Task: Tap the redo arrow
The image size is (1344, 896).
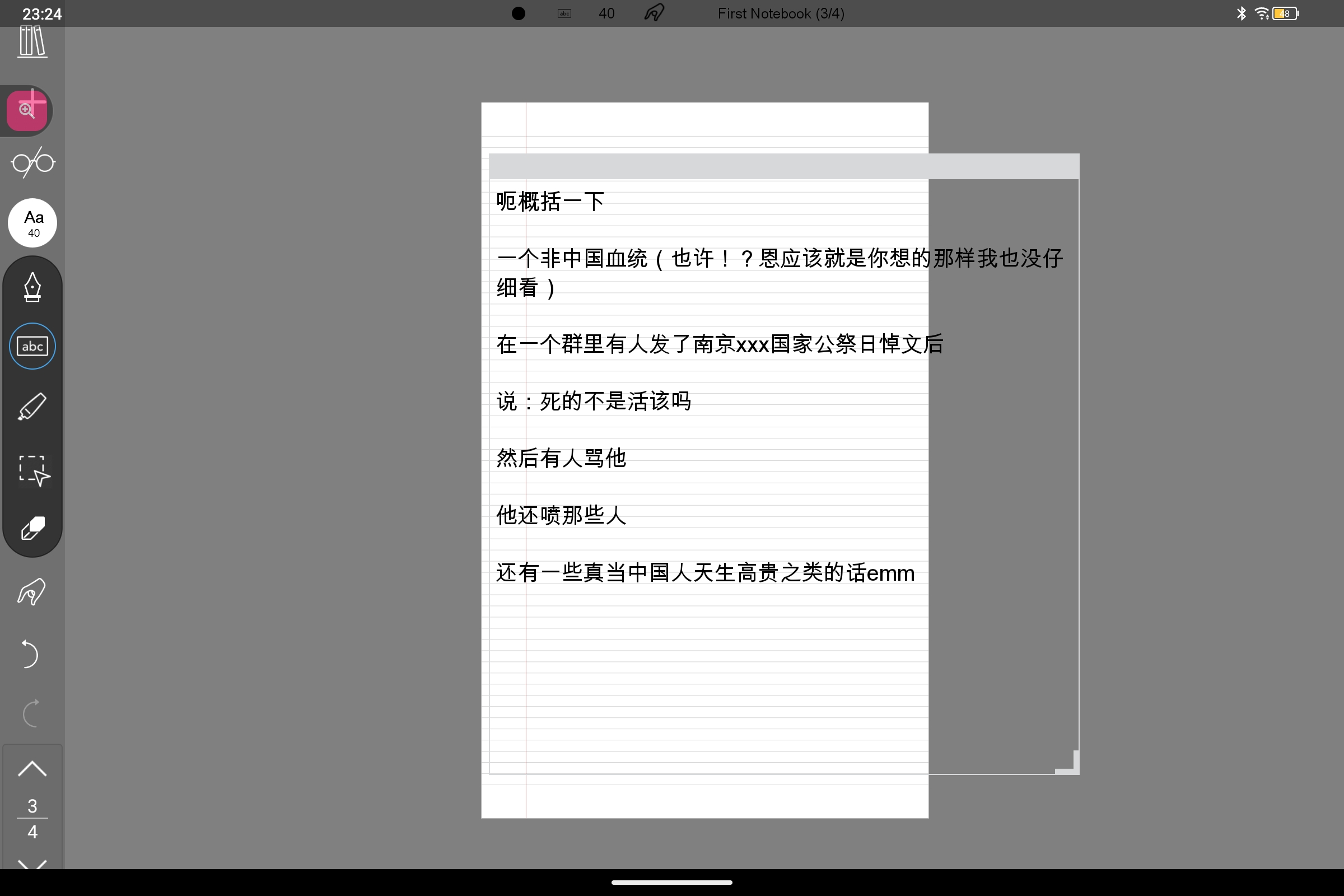Action: (32, 713)
